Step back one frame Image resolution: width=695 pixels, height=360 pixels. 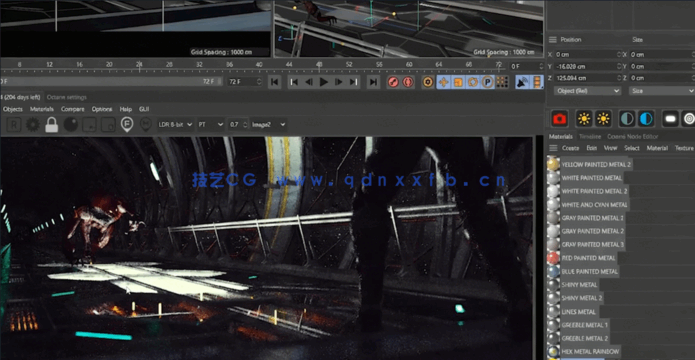(x=309, y=82)
